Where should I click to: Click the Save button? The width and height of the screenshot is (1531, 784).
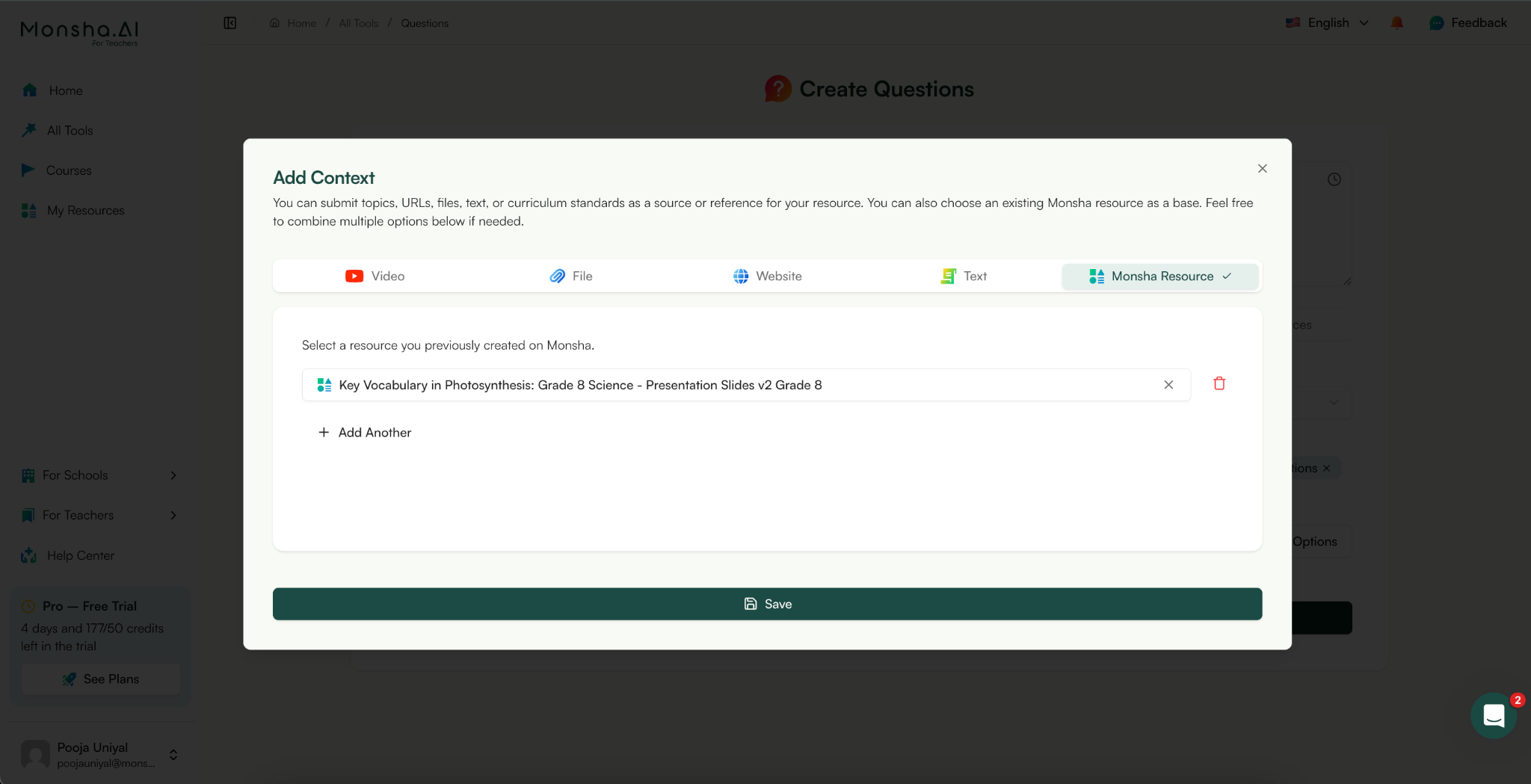[x=768, y=604]
